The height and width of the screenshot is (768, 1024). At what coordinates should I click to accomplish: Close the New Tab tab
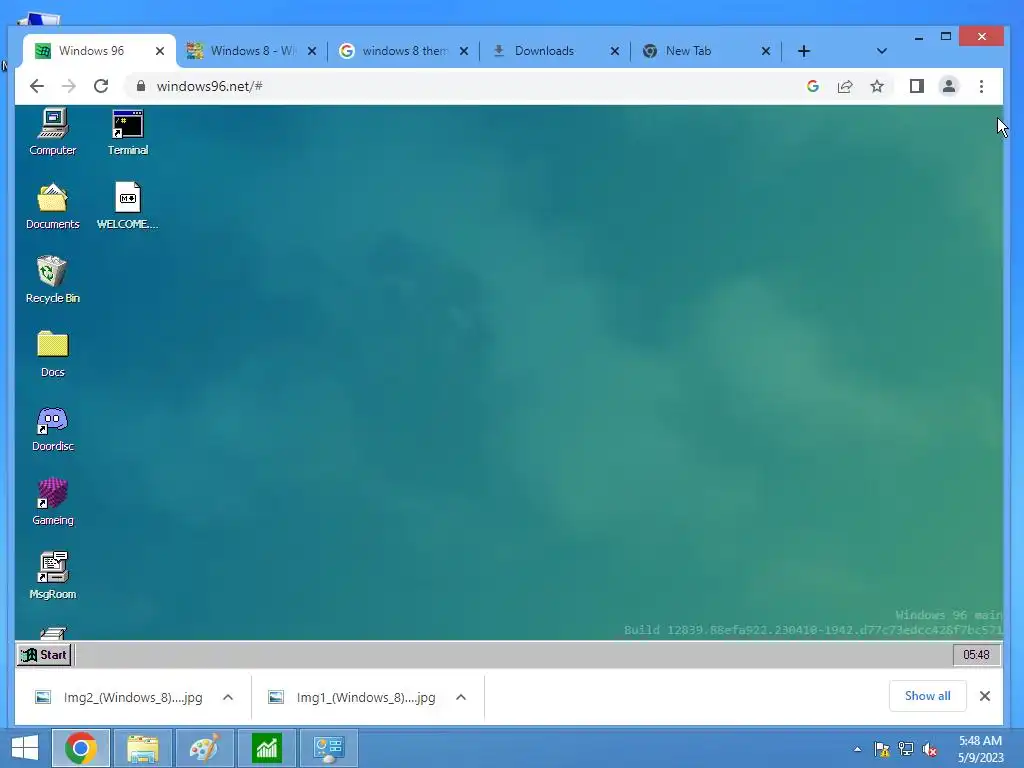(766, 51)
